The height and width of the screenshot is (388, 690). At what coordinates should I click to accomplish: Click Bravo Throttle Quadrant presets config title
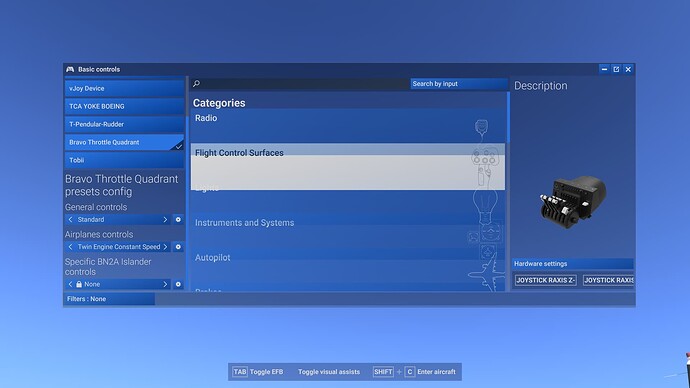(121, 185)
